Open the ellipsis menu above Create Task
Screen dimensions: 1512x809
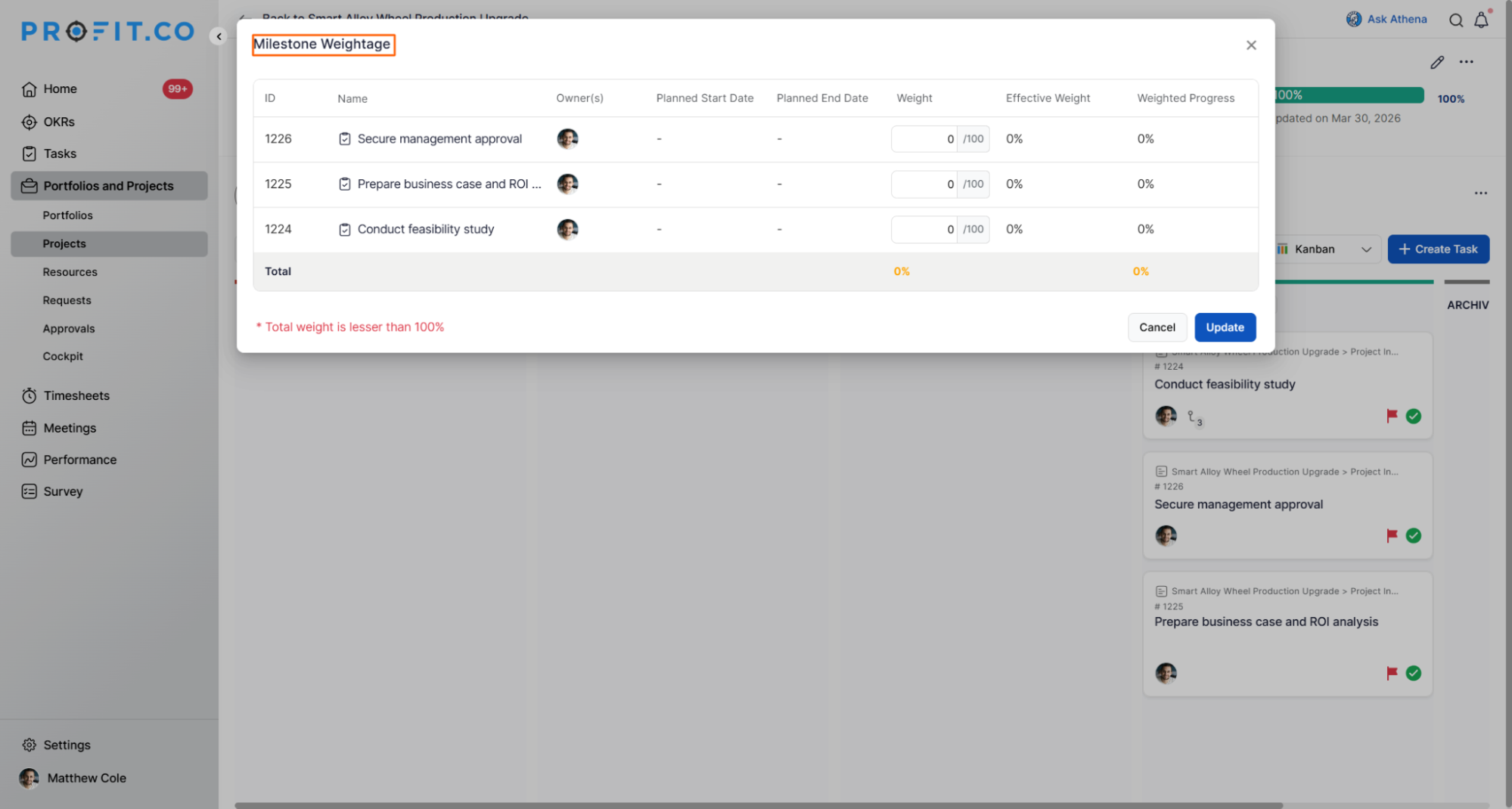tap(1481, 194)
